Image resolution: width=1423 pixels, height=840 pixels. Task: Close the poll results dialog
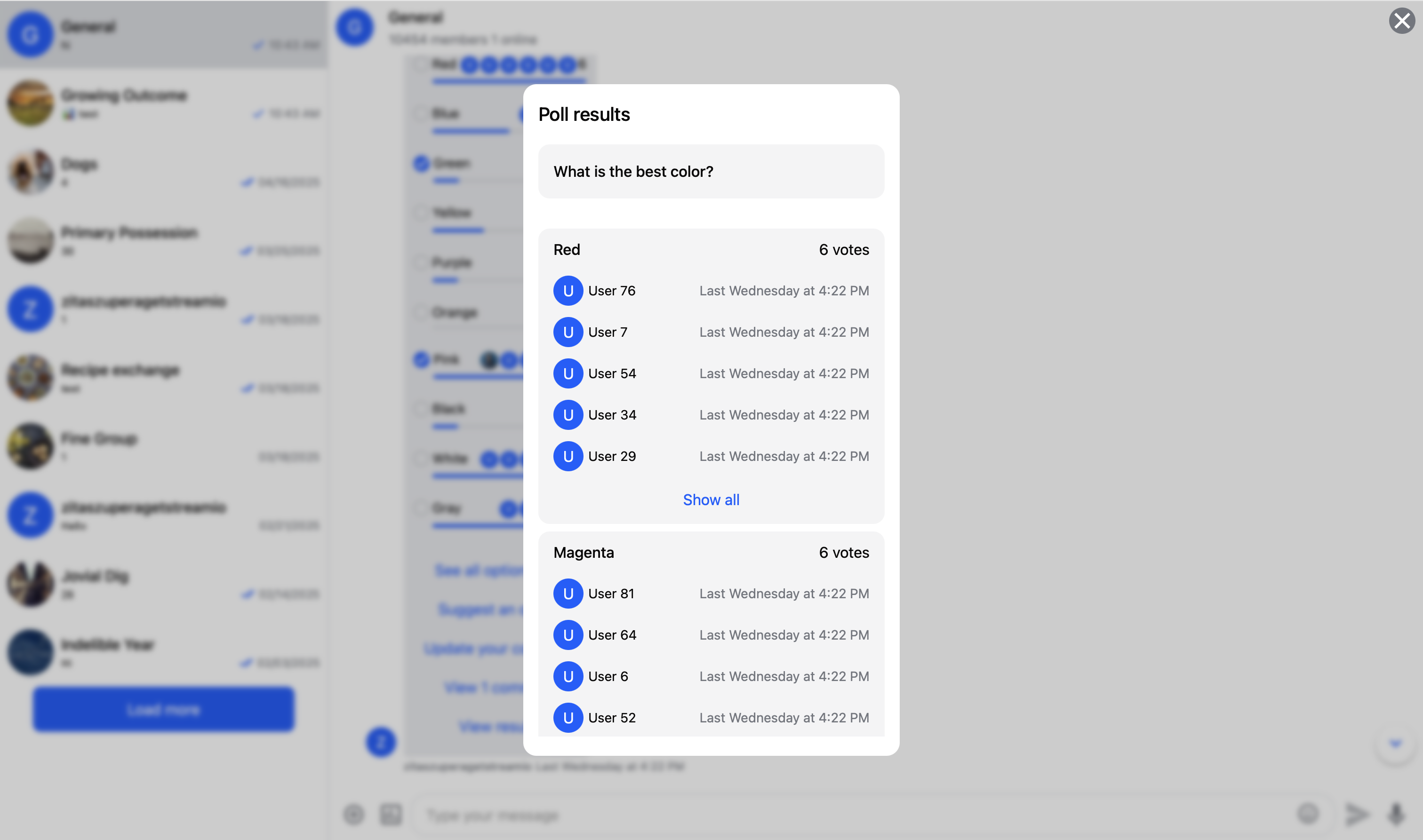1401,21
